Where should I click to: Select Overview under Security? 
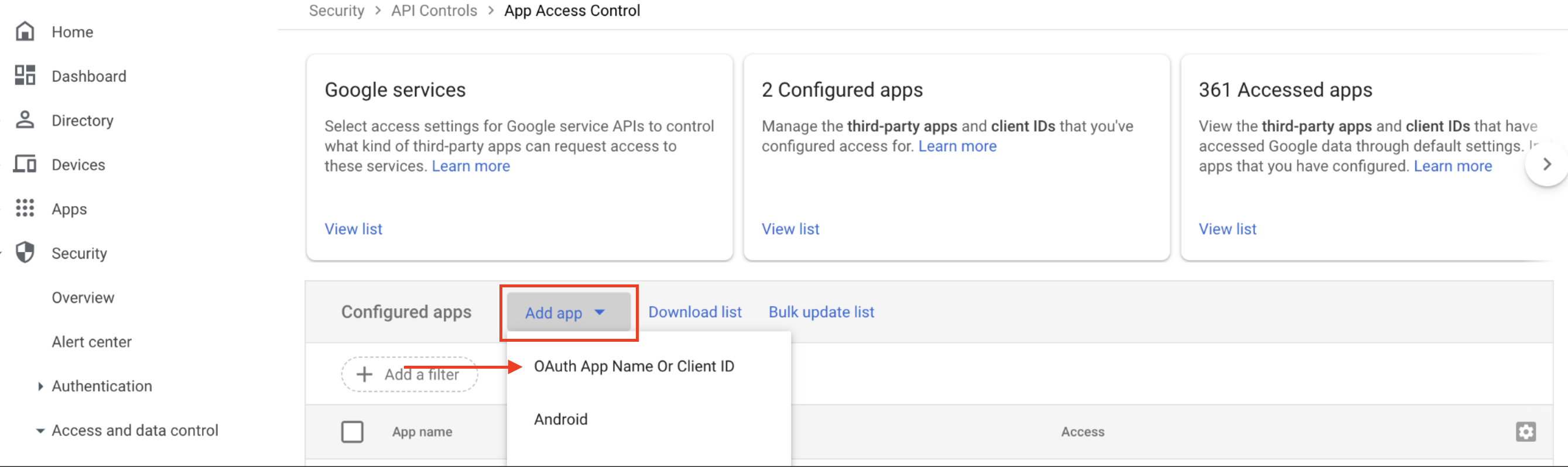pyautogui.click(x=83, y=297)
